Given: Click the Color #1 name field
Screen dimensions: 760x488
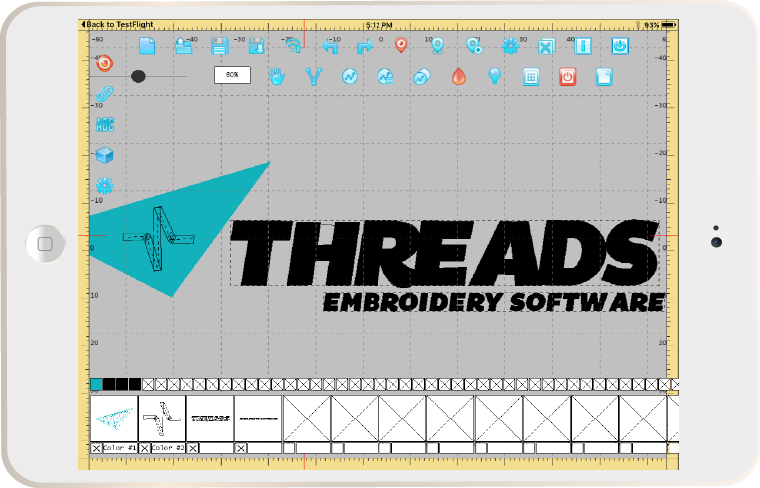Looking at the screenshot, I should point(120,448).
